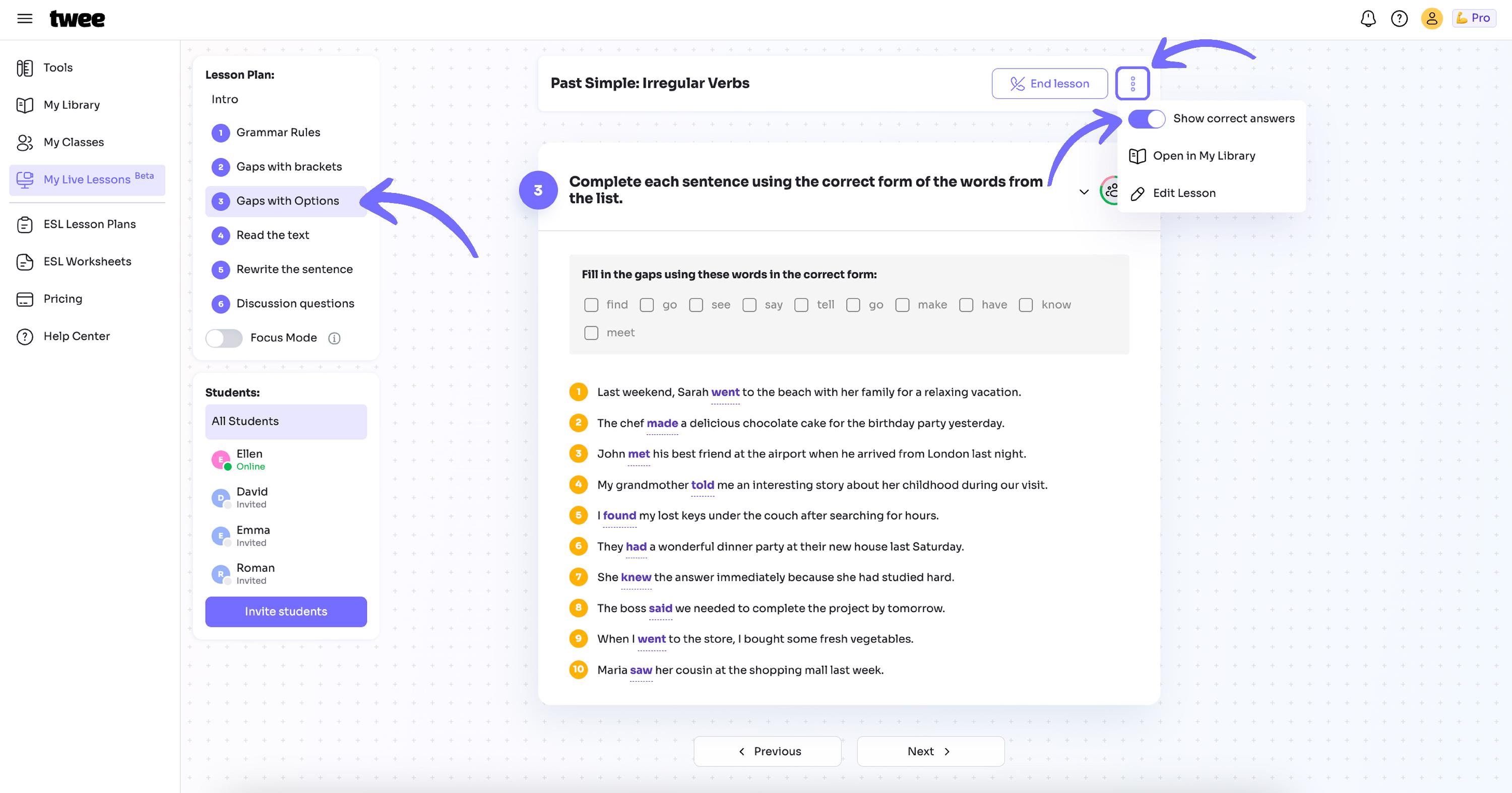Viewport: 1512px width, 793px height.
Task: Toggle Show correct answers switch
Action: (x=1146, y=119)
